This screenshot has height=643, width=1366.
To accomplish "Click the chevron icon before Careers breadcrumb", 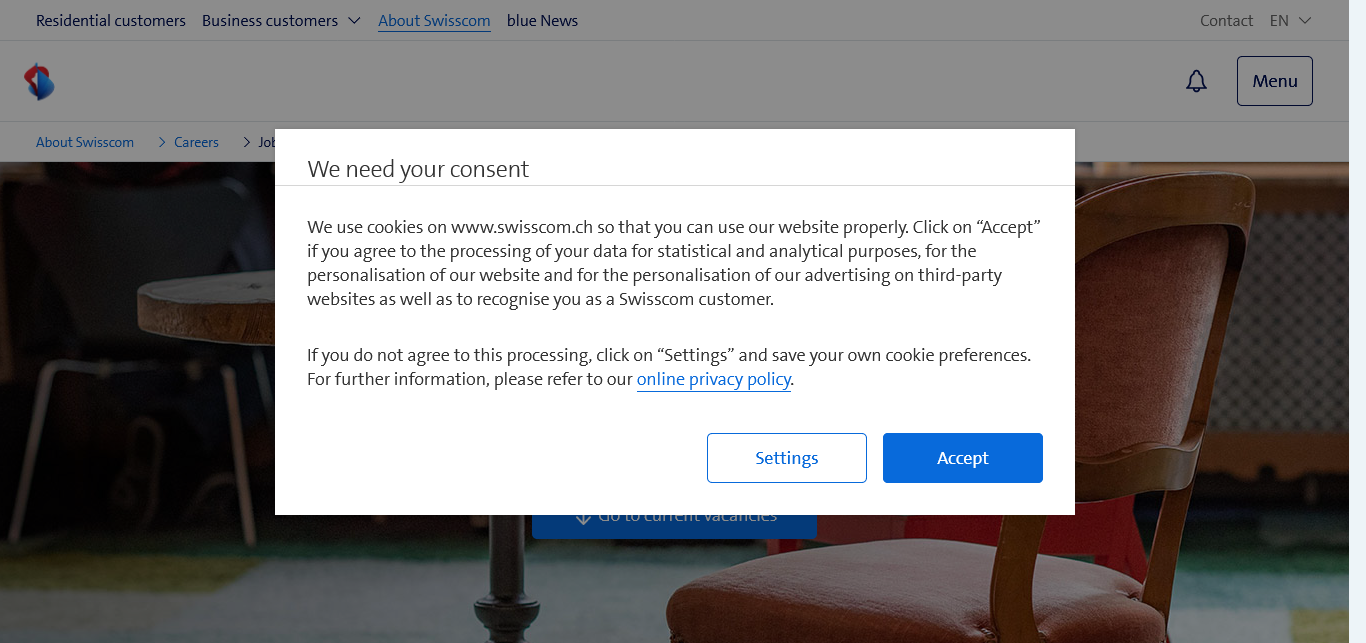I will (162, 143).
